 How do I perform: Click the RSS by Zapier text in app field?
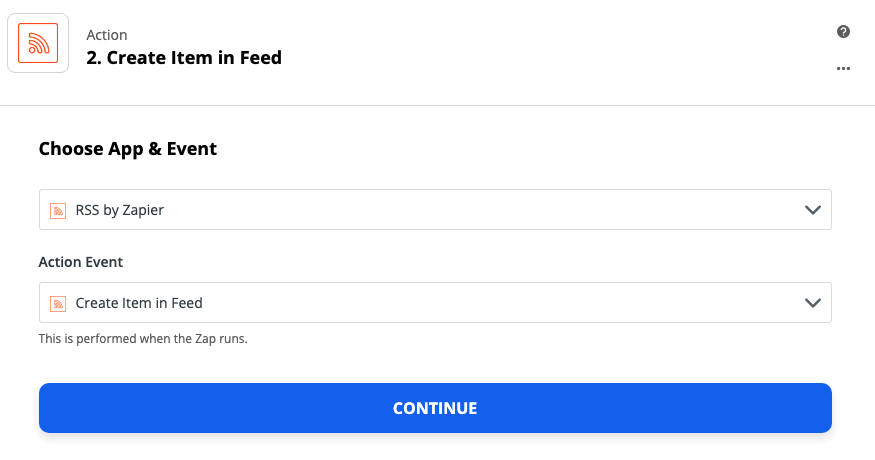tap(119, 210)
